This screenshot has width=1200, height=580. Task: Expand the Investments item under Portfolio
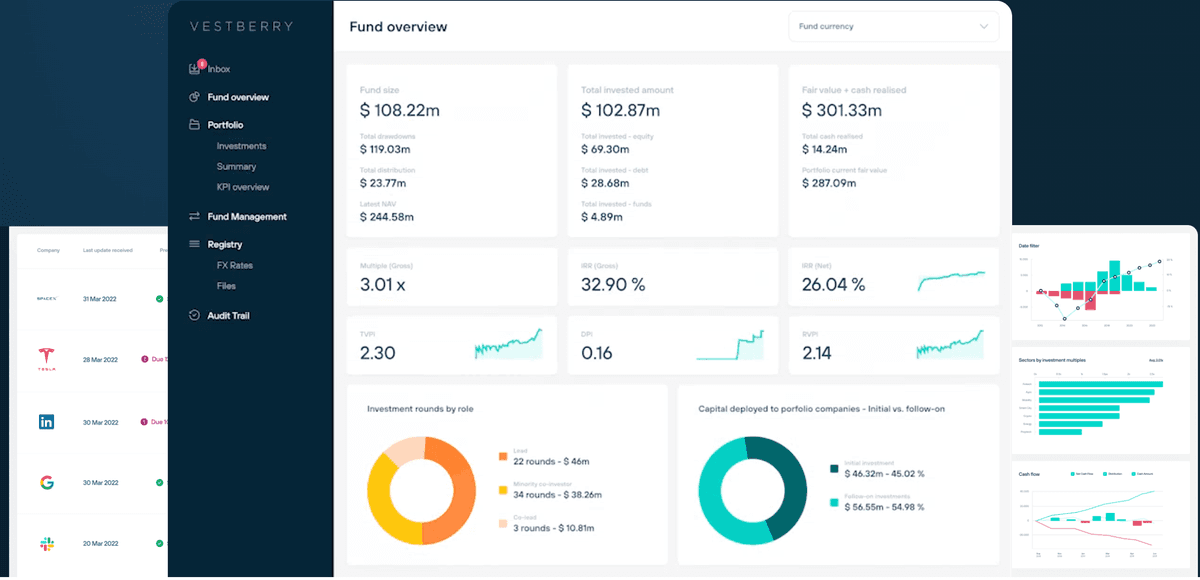241,145
